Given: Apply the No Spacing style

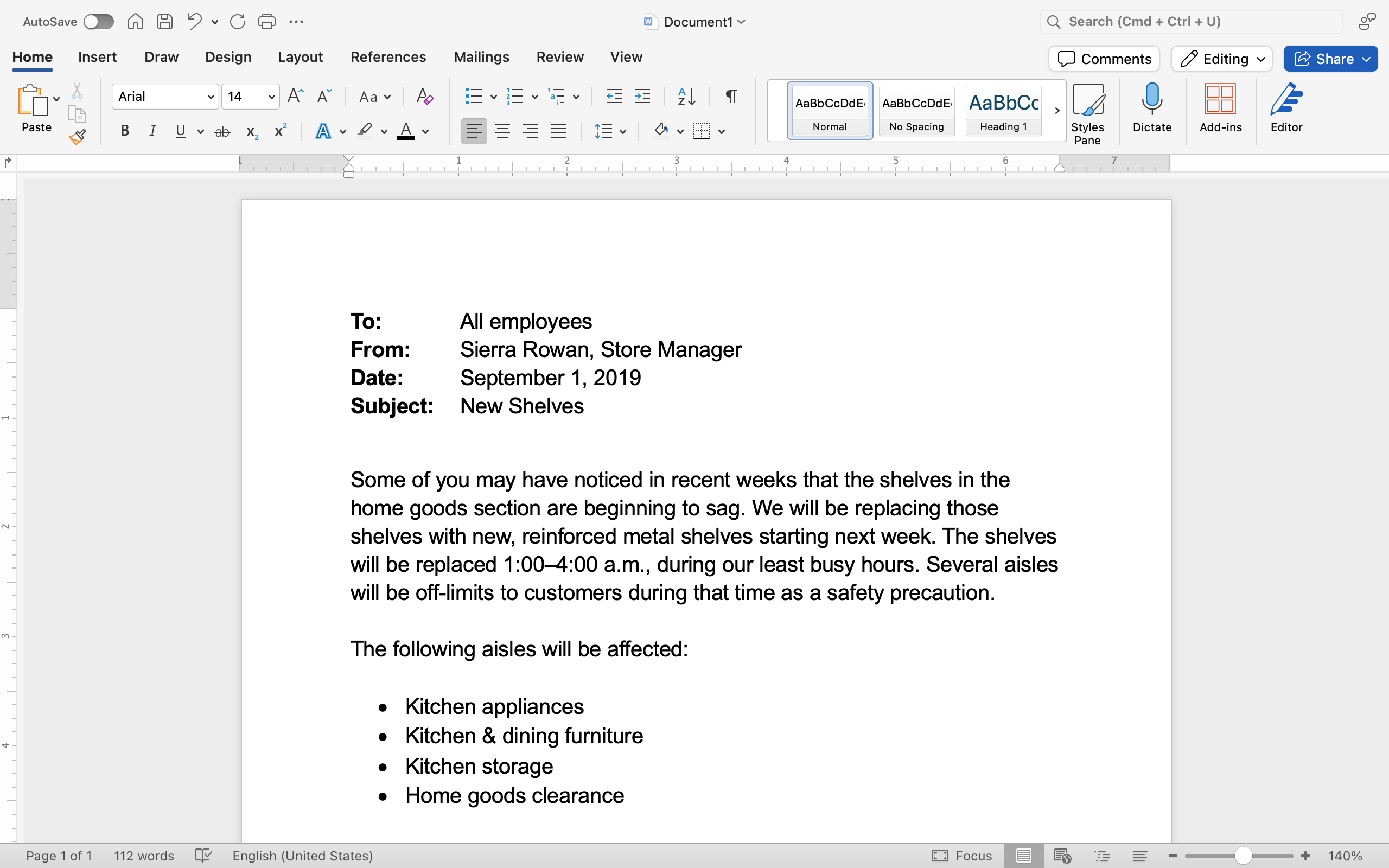Looking at the screenshot, I should 916,111.
